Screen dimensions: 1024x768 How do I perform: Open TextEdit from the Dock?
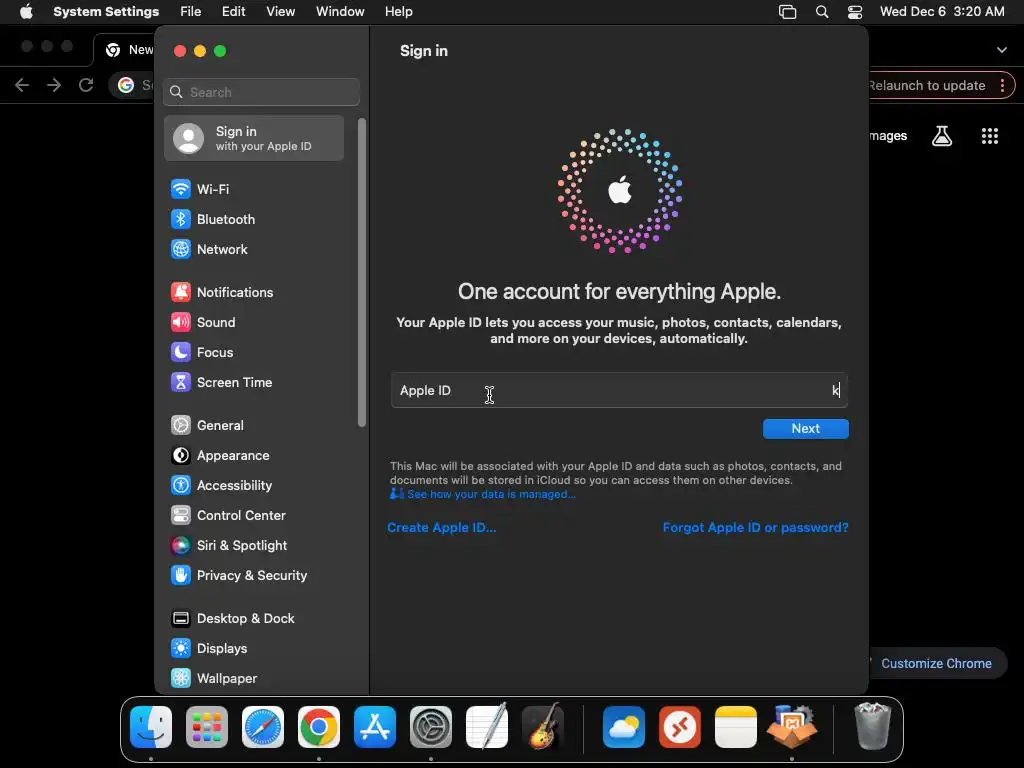pos(487,726)
